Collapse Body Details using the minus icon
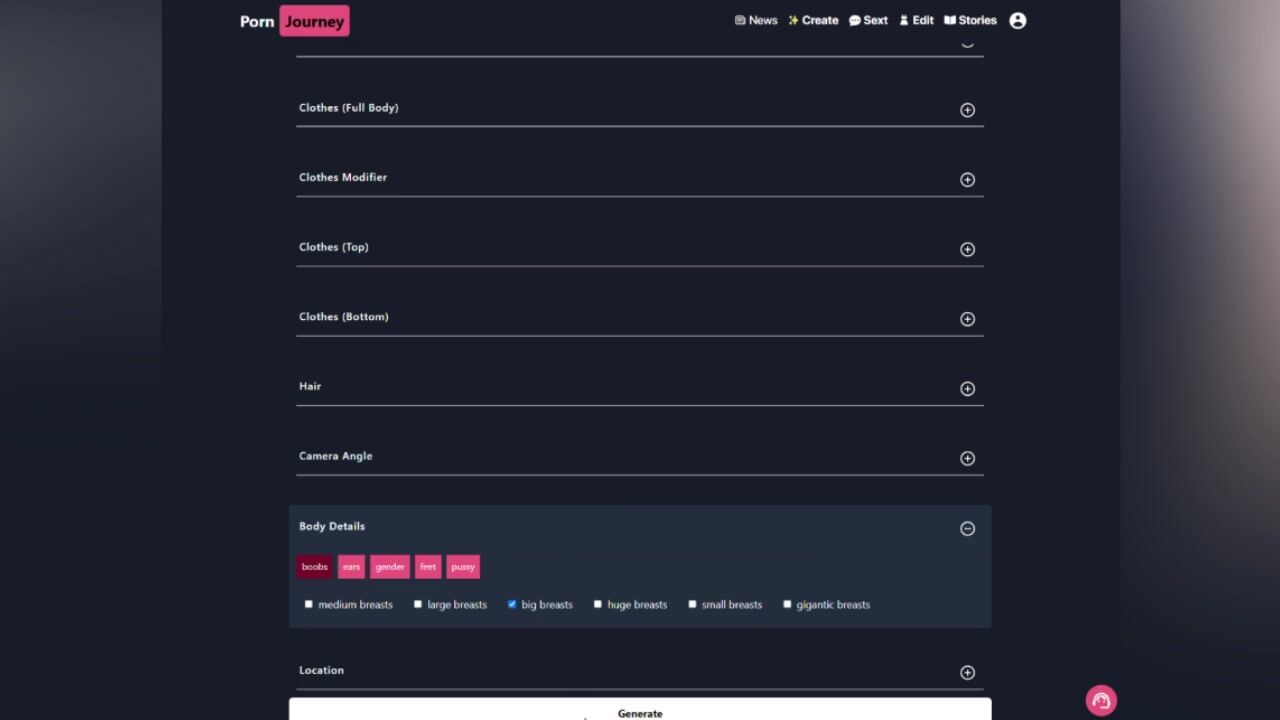 point(967,529)
